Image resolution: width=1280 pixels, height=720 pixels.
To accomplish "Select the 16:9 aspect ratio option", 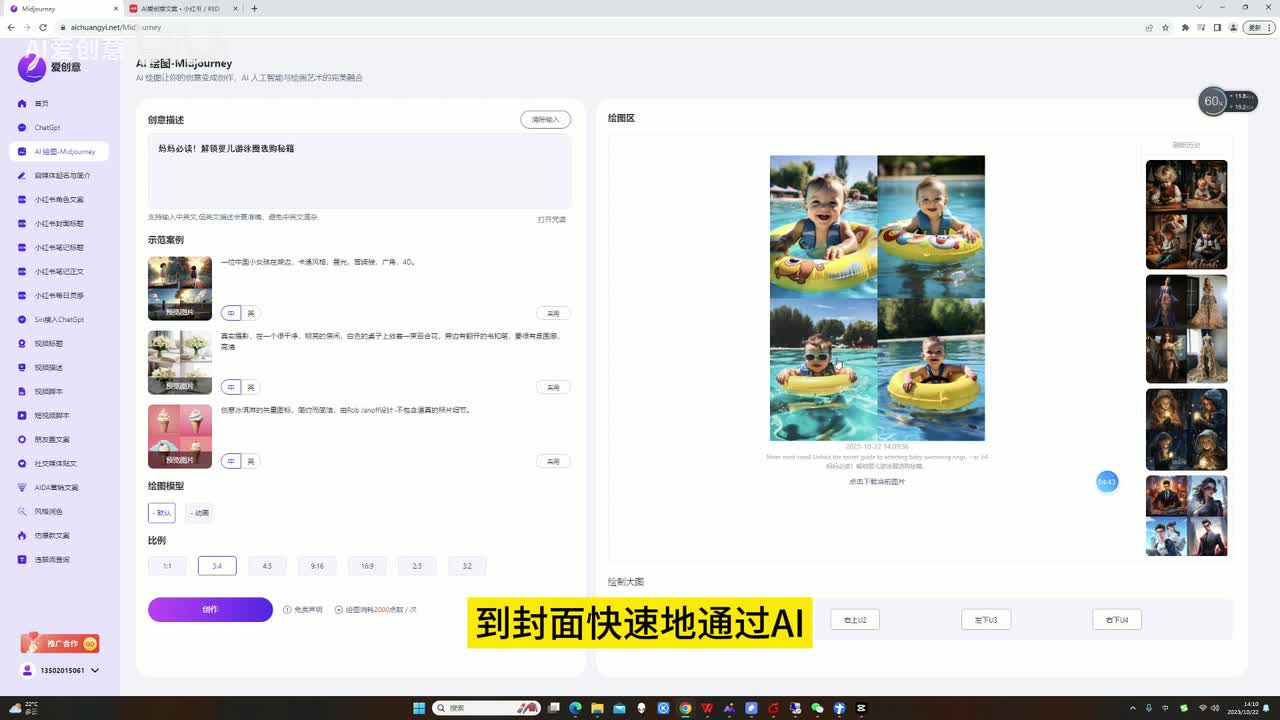I will click(367, 566).
